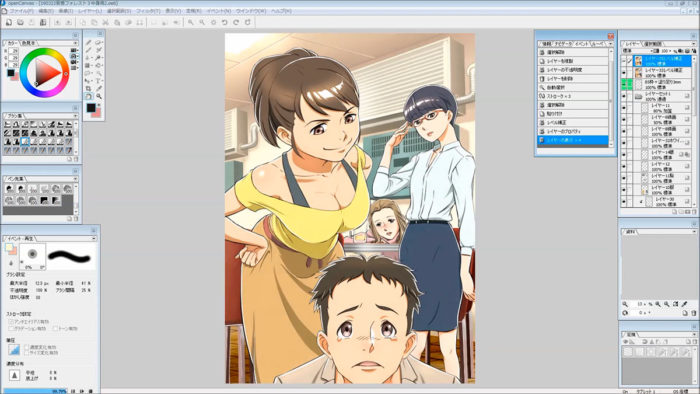Select the Text tool in tool palette
This screenshot has width=700, height=394.
point(99,81)
